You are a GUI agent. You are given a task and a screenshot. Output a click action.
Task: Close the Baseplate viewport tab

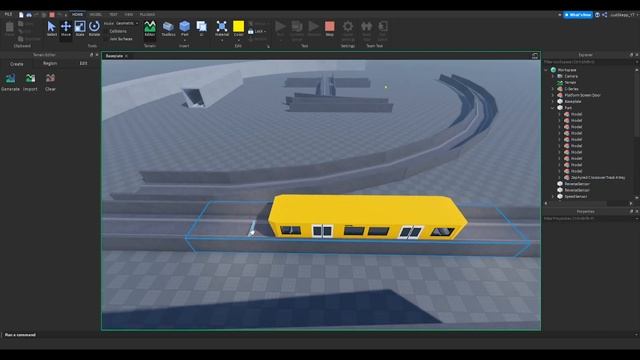(x=126, y=56)
